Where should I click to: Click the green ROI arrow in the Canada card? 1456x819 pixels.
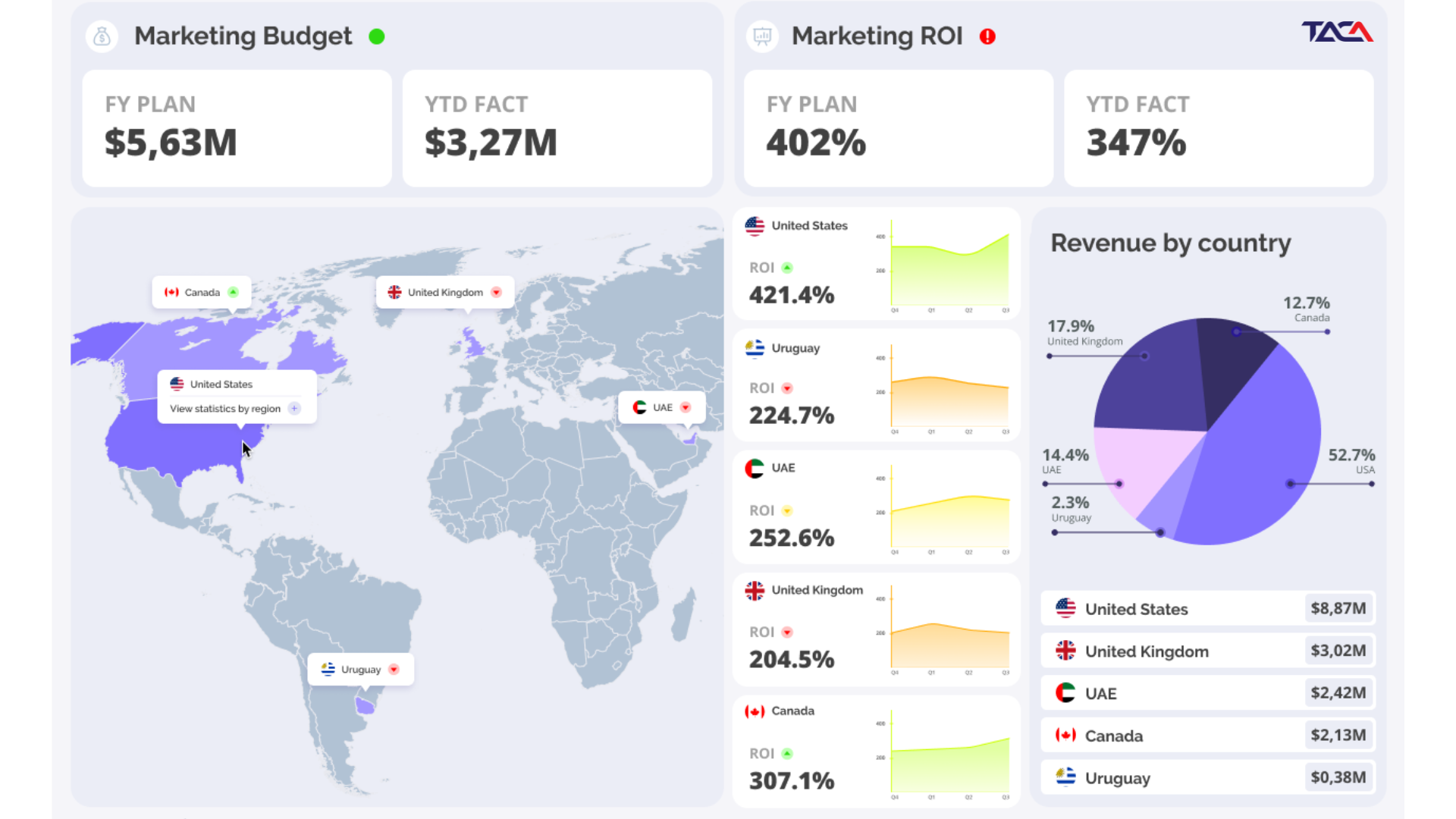point(787,753)
